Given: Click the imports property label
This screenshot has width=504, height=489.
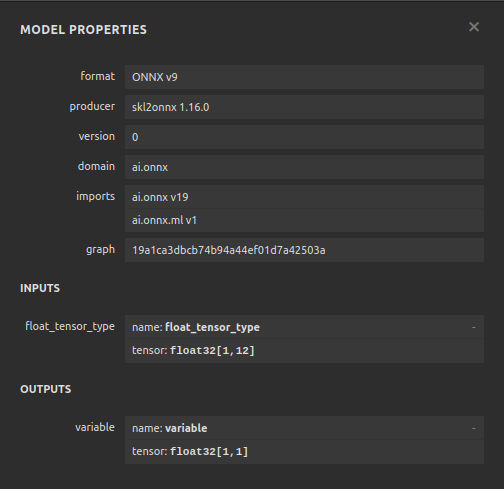Looking at the screenshot, I should click(x=95, y=196).
